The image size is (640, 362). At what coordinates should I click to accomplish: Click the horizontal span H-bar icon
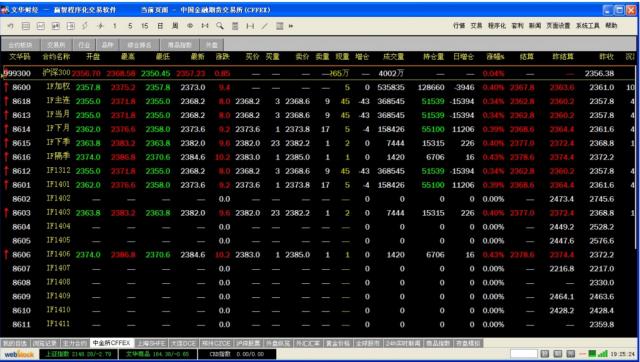pyautogui.click(x=250, y=26)
